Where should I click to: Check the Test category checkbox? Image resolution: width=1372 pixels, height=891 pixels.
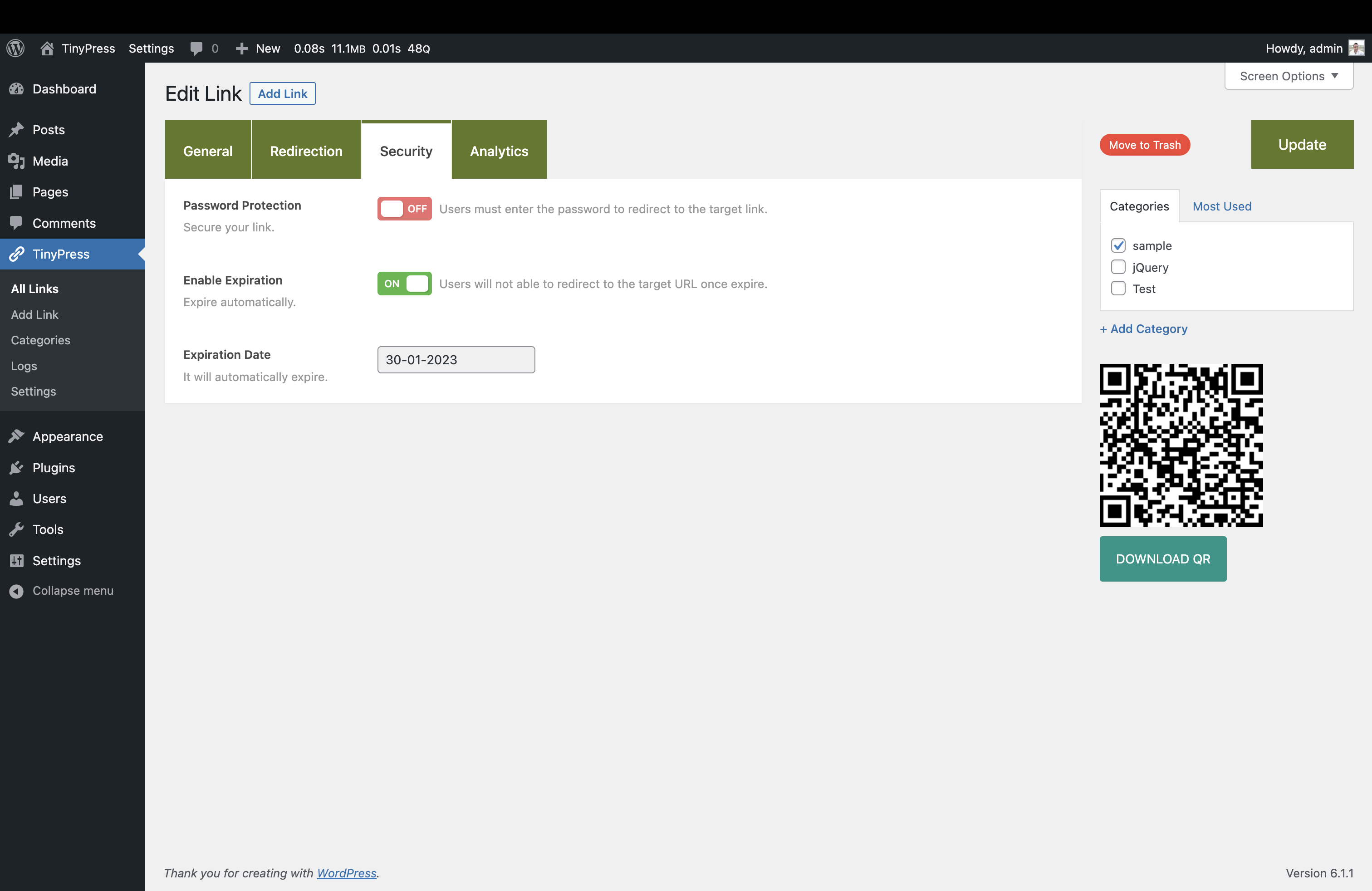coord(1118,288)
